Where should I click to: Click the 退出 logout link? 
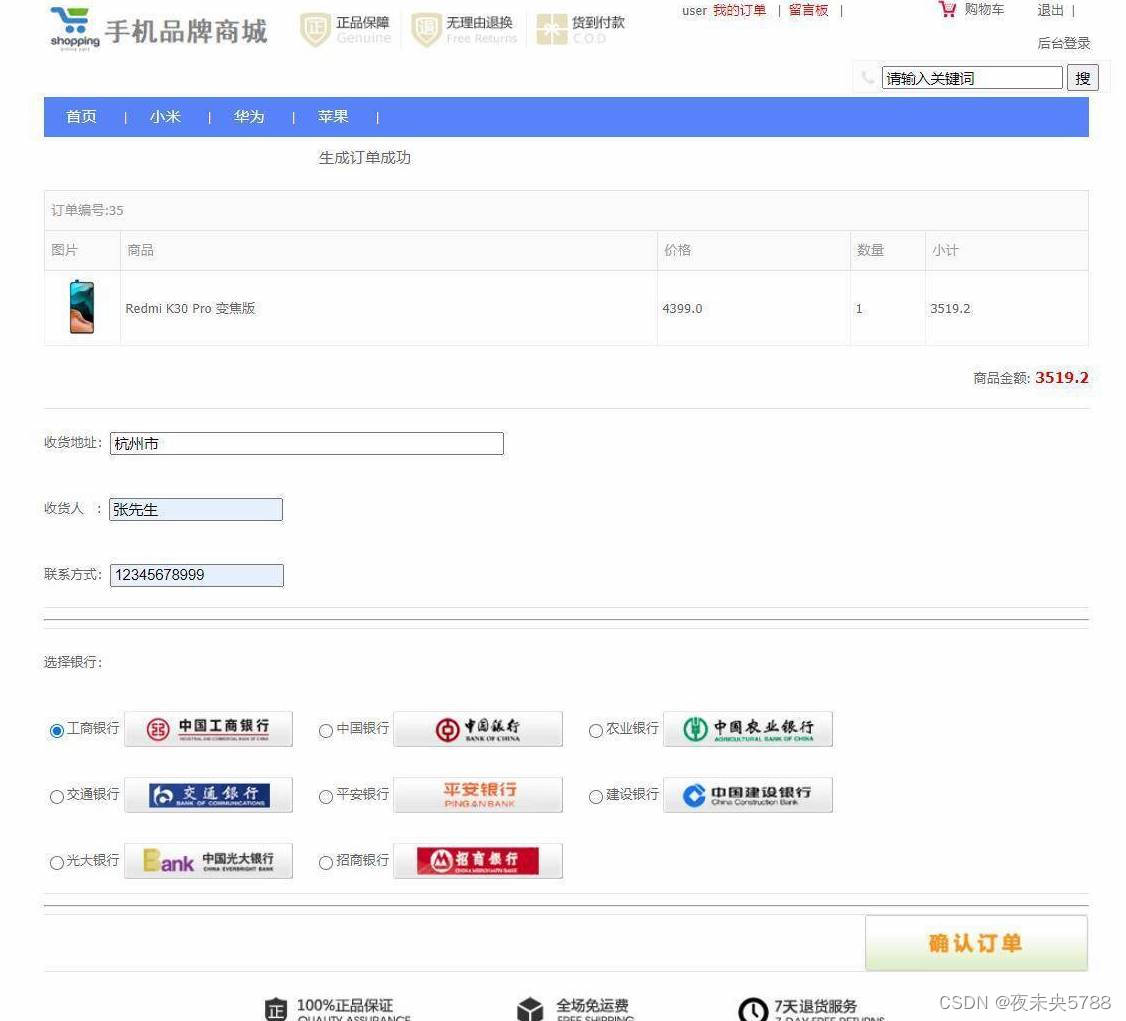1050,10
